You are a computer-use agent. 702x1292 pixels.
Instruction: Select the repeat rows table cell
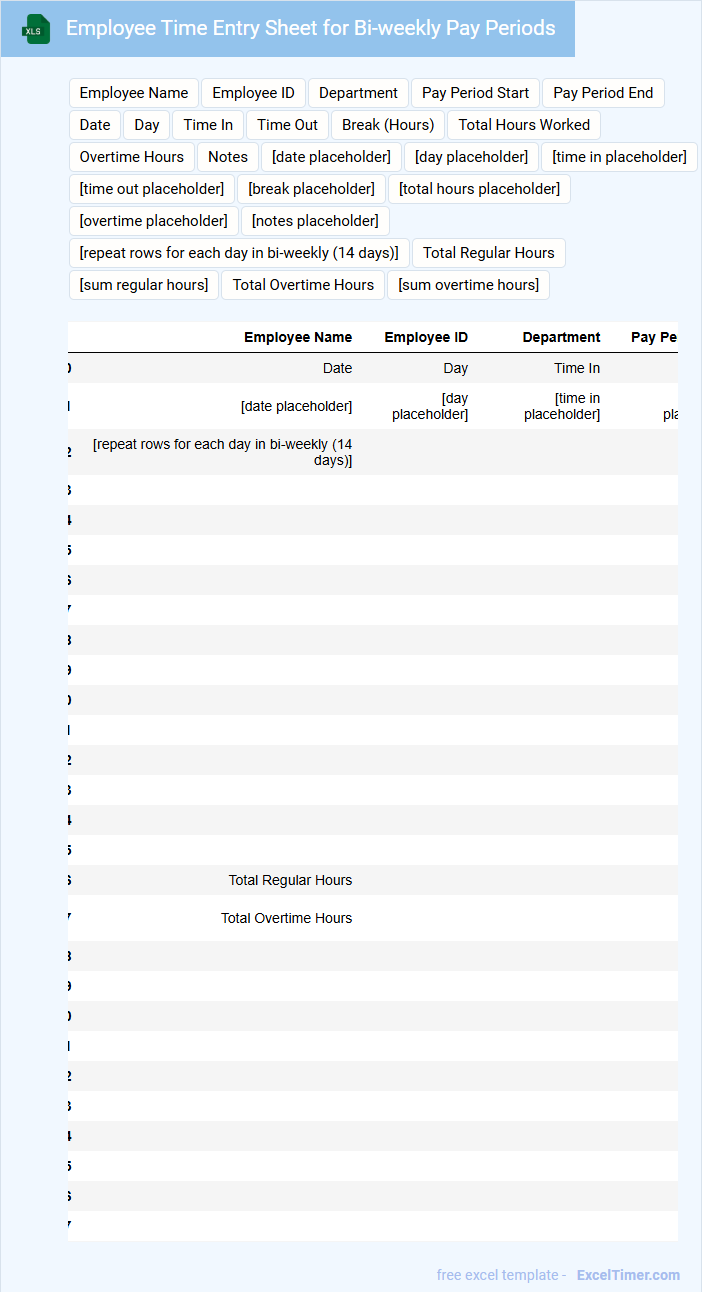[222, 452]
